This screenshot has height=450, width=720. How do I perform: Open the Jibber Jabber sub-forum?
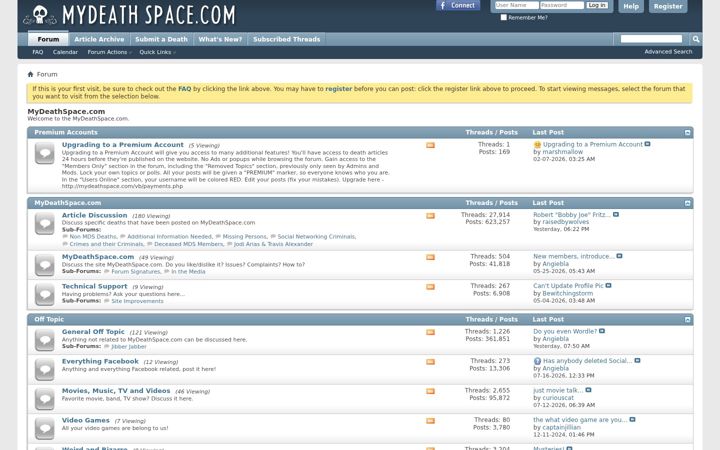point(129,347)
